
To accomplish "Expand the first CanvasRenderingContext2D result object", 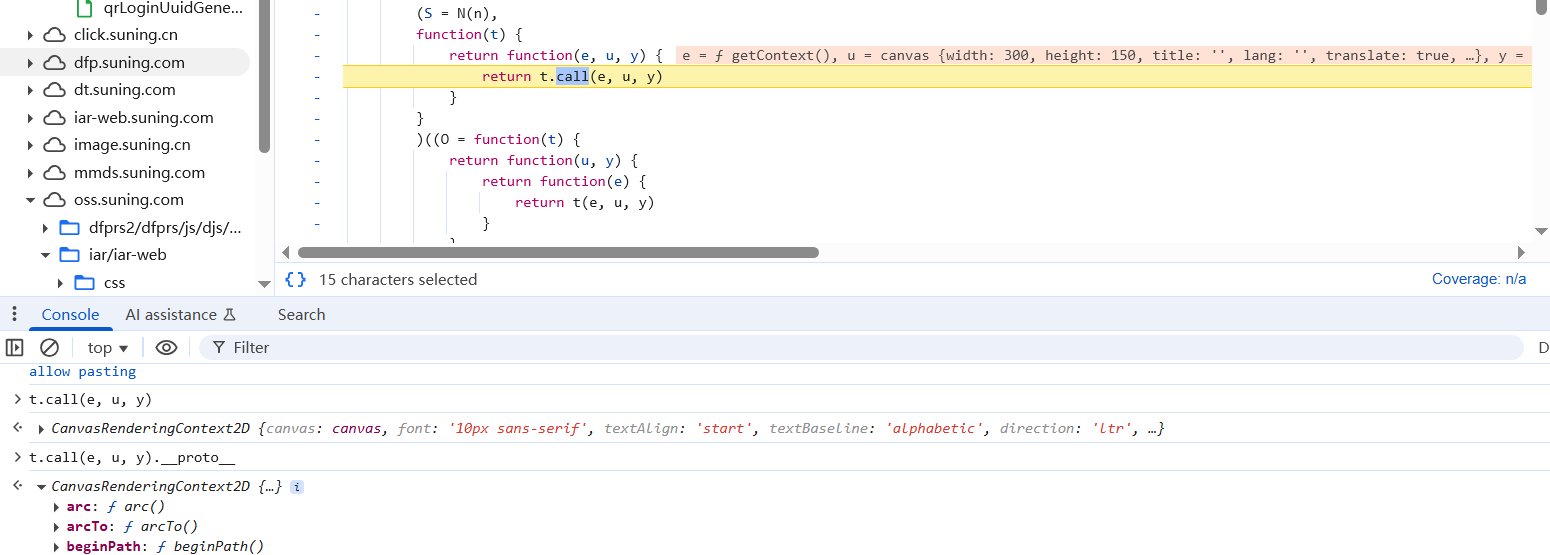I will (41, 429).
